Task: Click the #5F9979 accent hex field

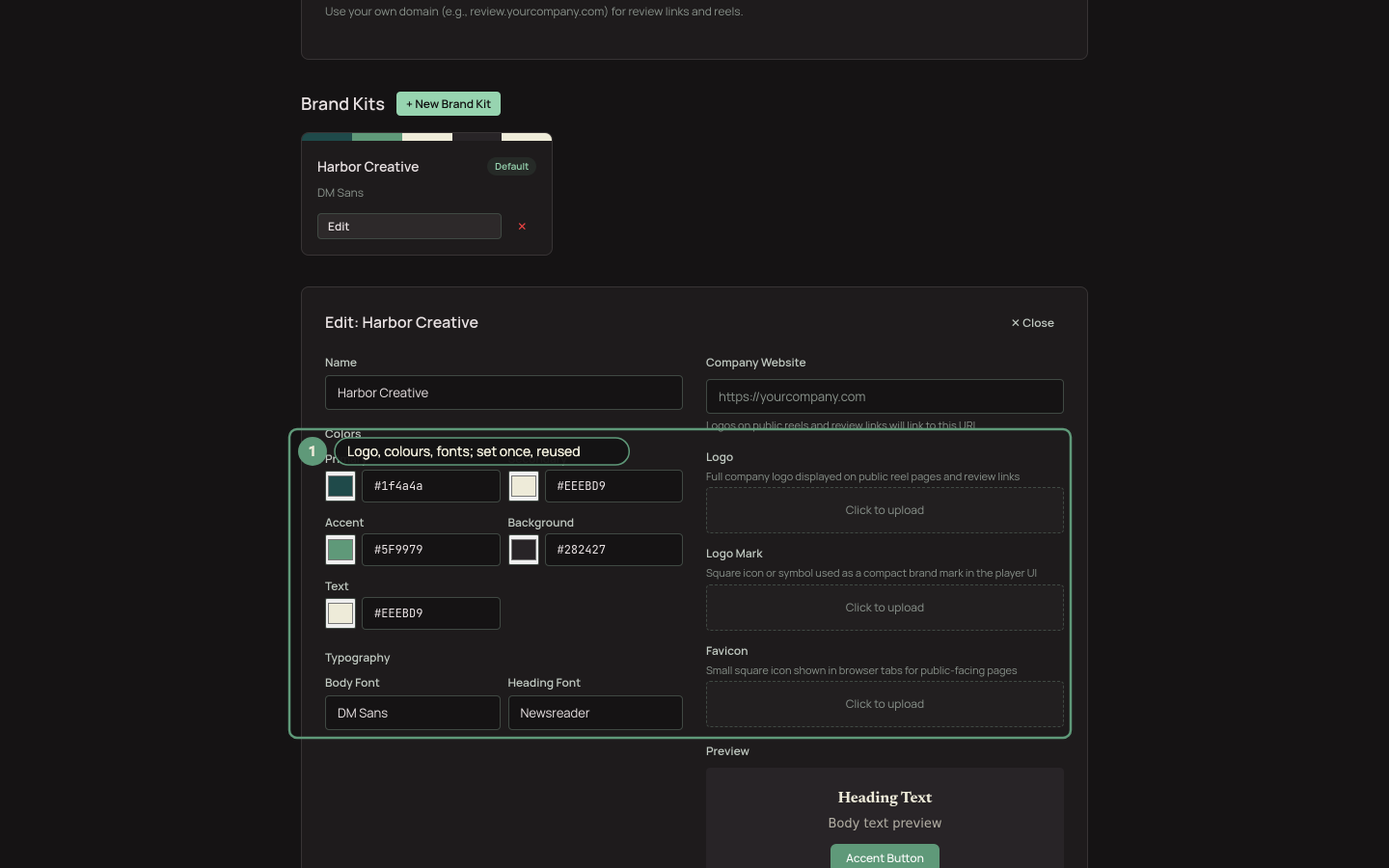Action: click(431, 550)
